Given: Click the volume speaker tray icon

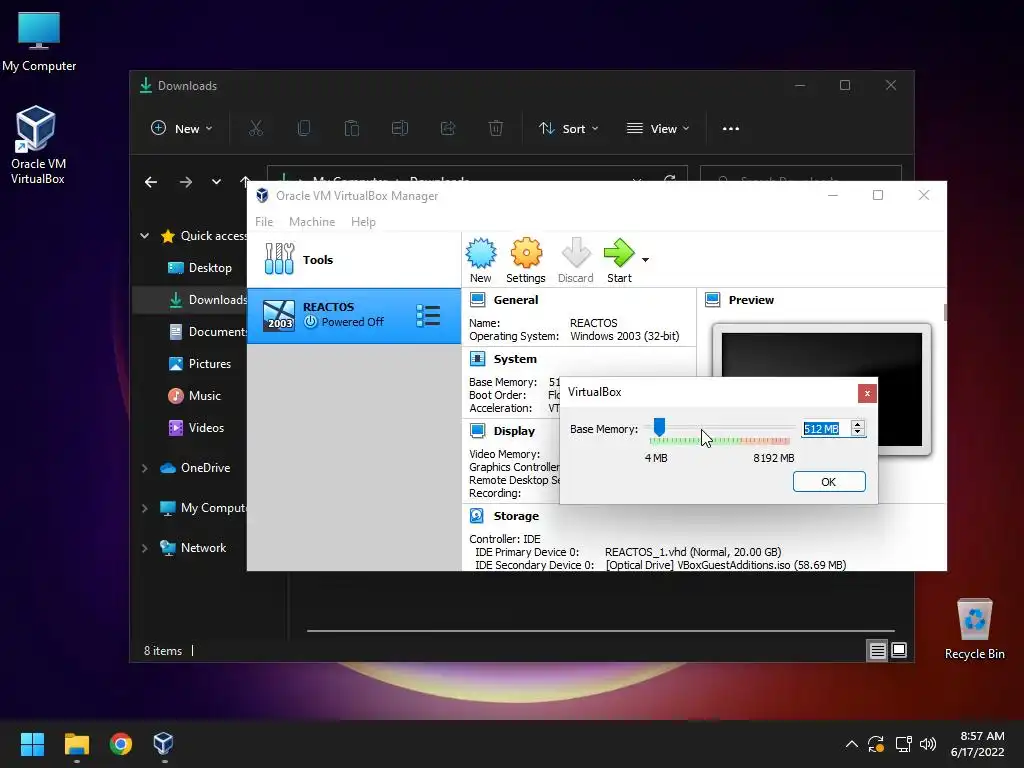Looking at the screenshot, I should point(927,744).
